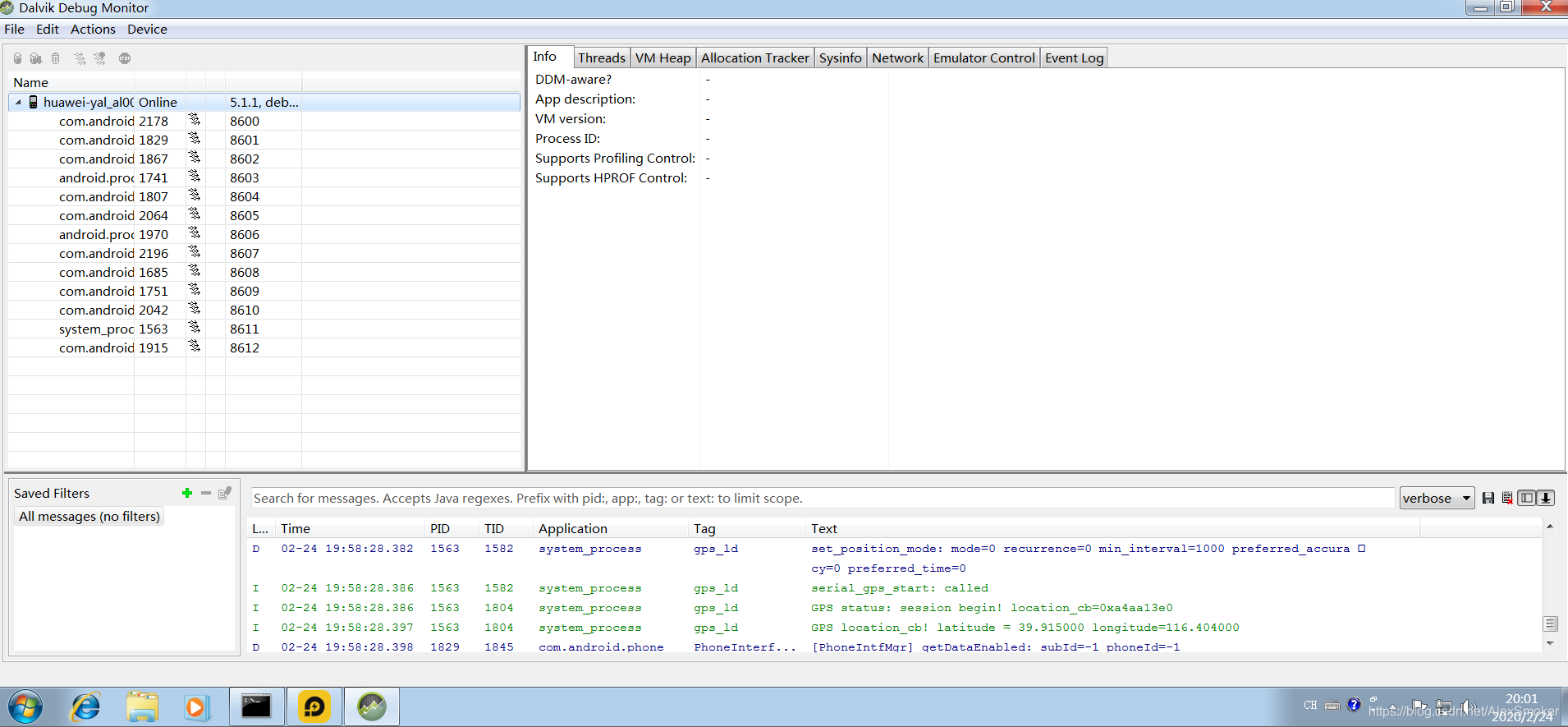Select the system_proc process 1563
1568x727 pixels.
(264, 329)
